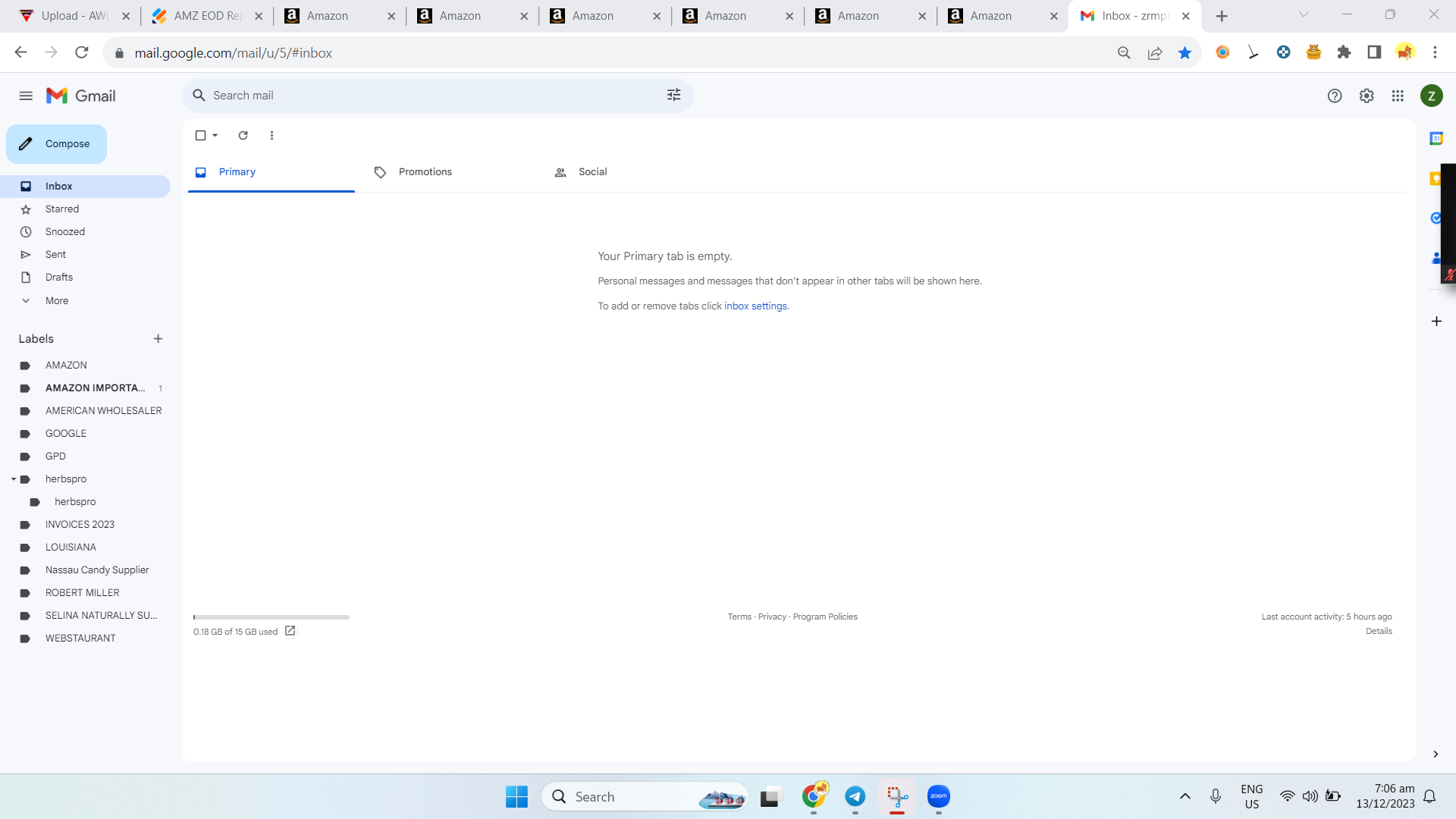Refresh the inbox
Image resolution: width=1456 pixels, height=819 pixels.
pos(243,136)
